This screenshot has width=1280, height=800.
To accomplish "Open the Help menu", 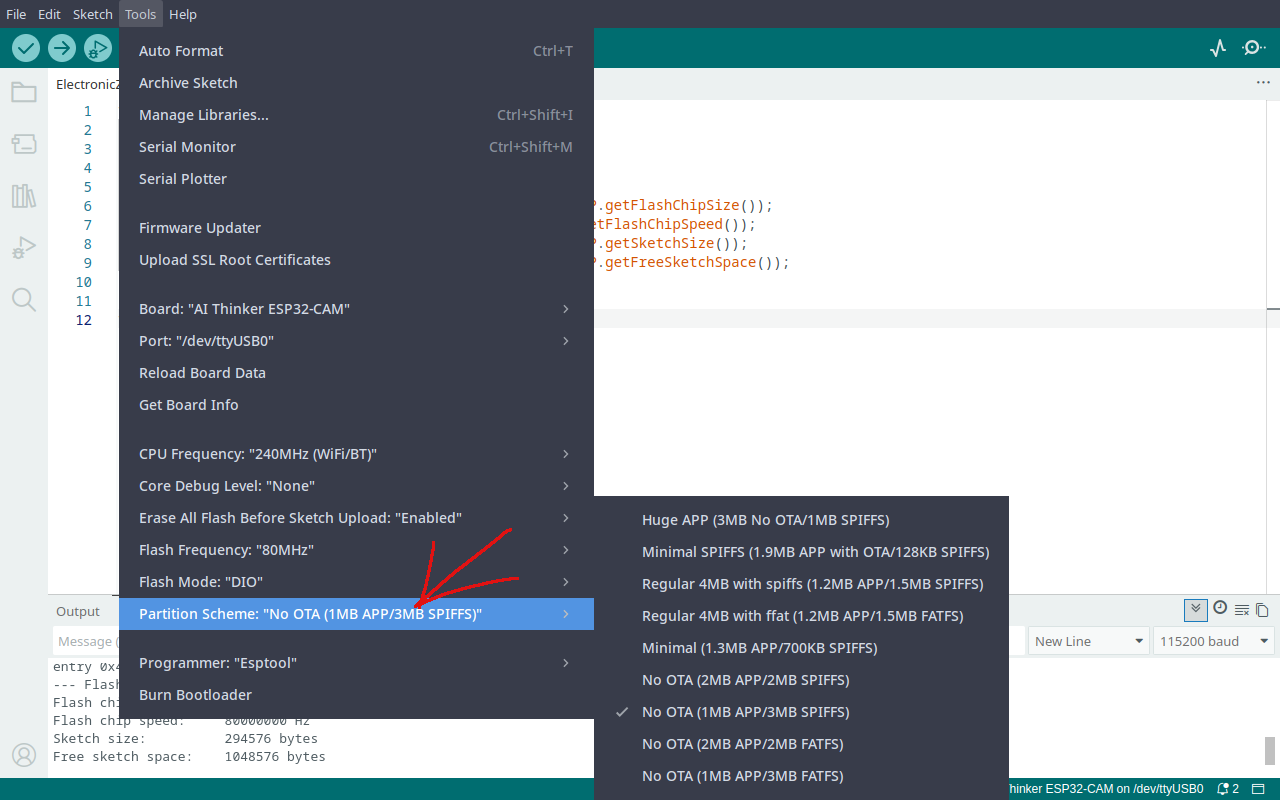I will coord(183,14).
